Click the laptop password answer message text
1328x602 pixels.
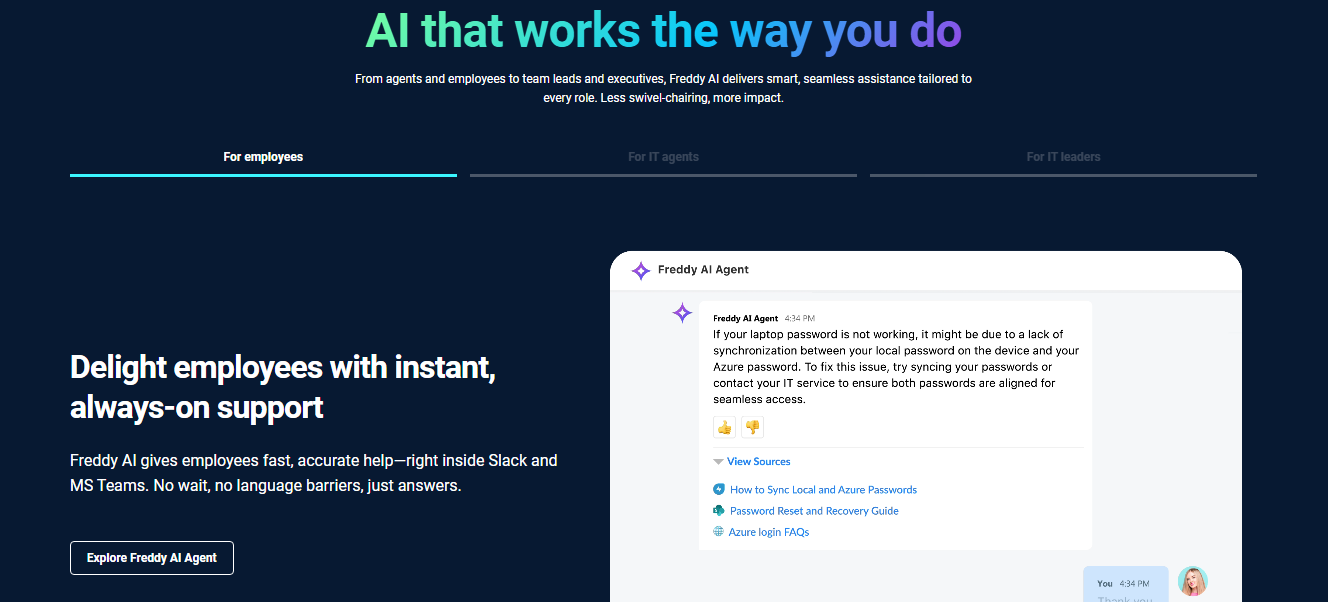point(896,367)
